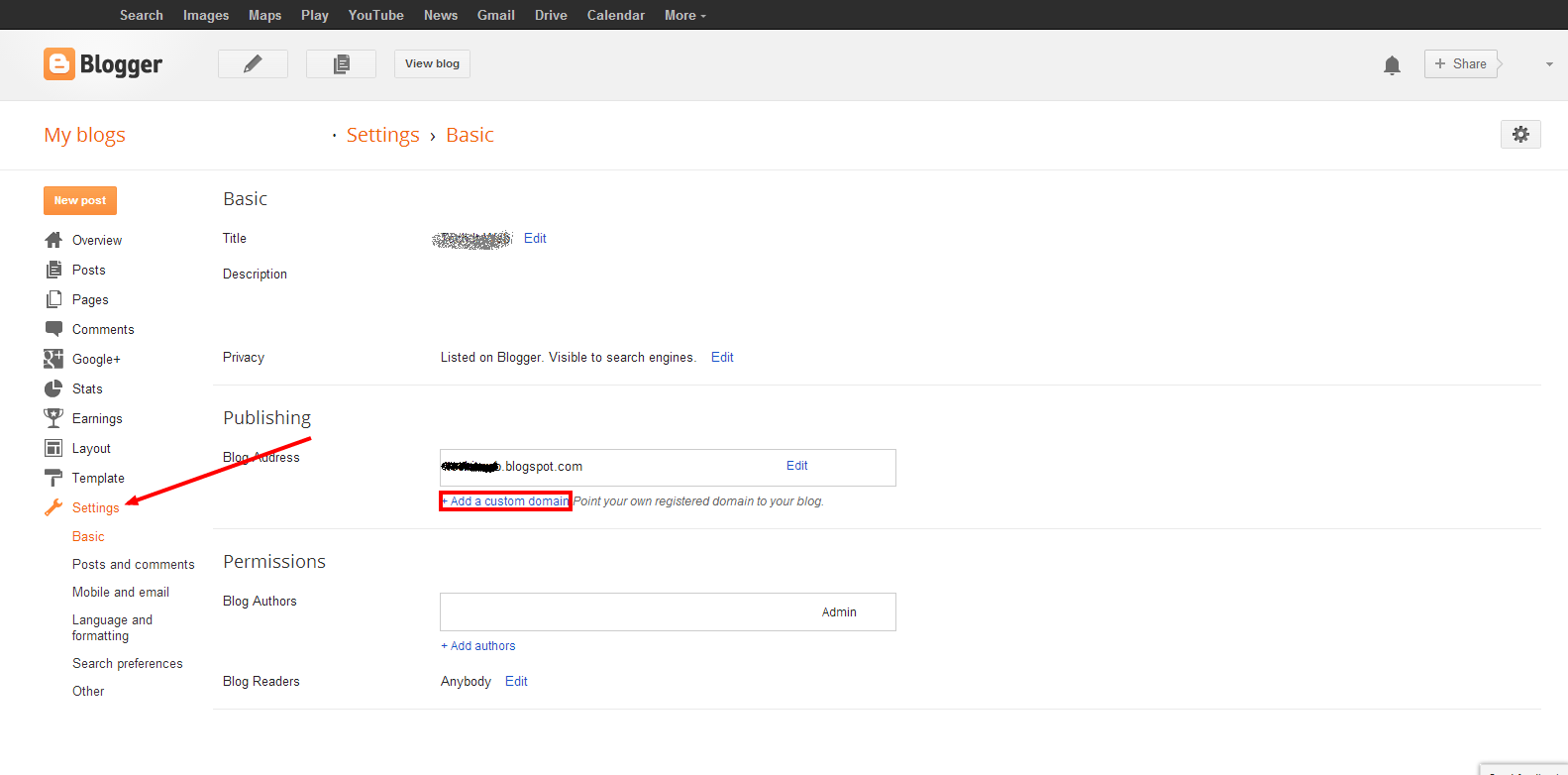Edit the Blog Readers setting
1568x775 pixels.
pyautogui.click(x=516, y=681)
